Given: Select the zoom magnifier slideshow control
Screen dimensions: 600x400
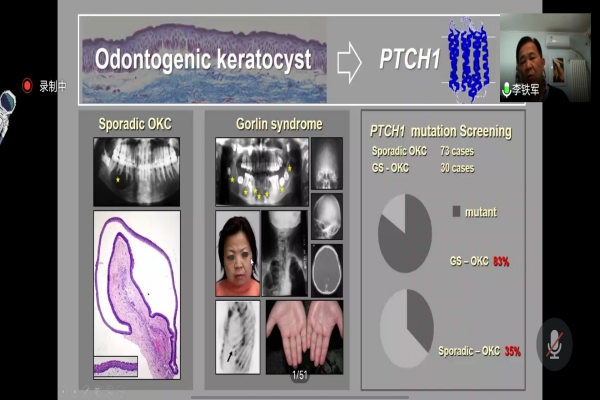Looking at the screenshot, I should [109, 392].
